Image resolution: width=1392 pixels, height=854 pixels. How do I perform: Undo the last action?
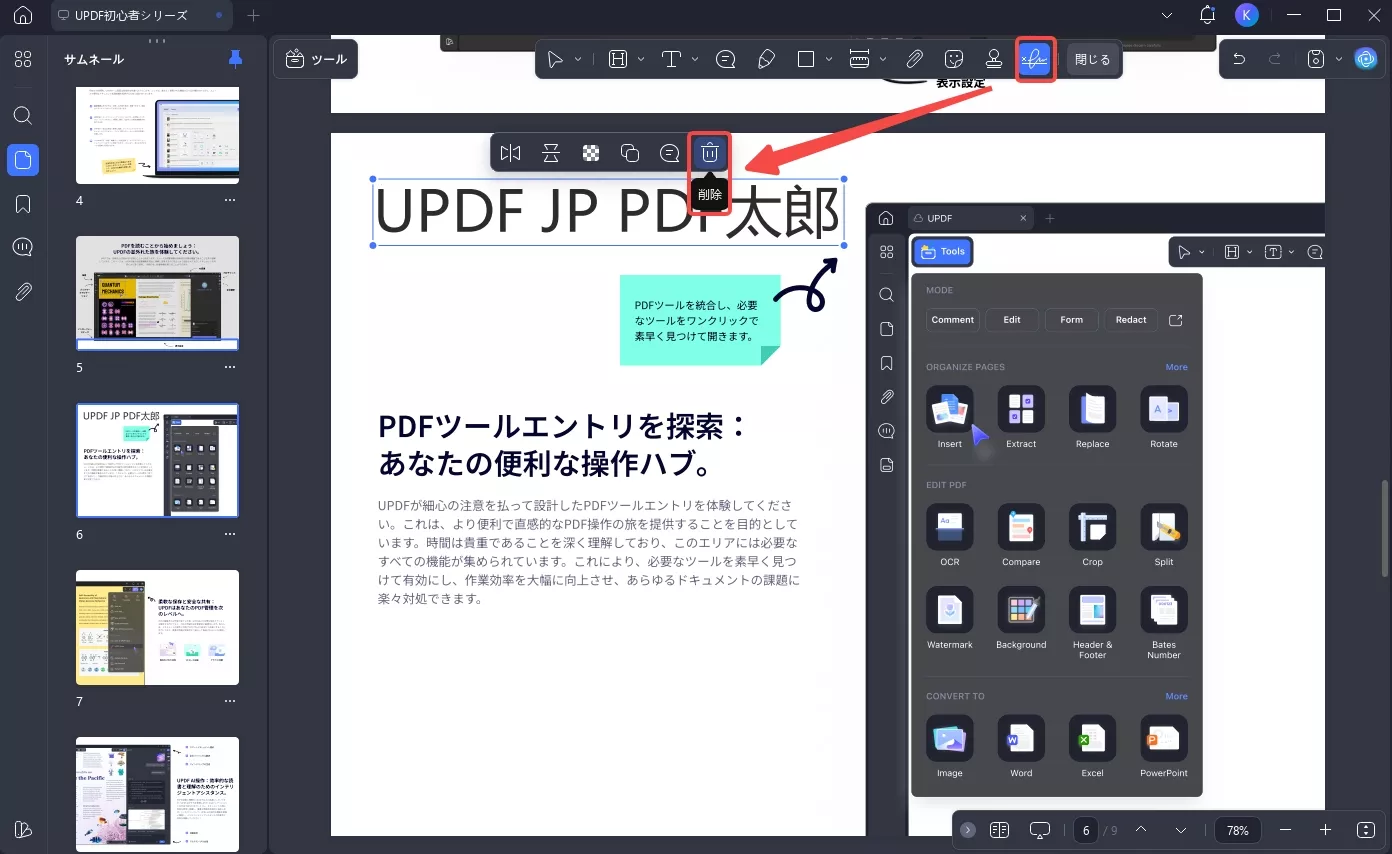[x=1239, y=59]
